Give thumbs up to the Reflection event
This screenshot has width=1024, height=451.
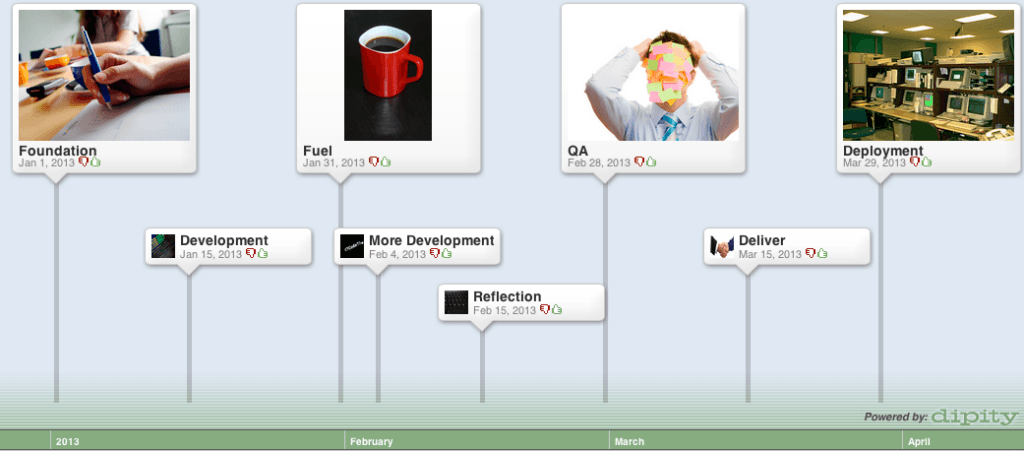click(557, 310)
